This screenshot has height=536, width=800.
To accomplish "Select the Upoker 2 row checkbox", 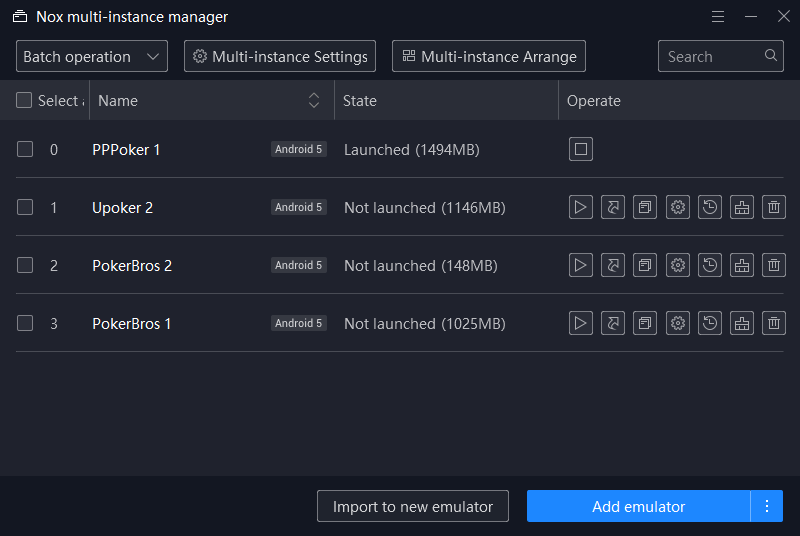I will tap(25, 208).
